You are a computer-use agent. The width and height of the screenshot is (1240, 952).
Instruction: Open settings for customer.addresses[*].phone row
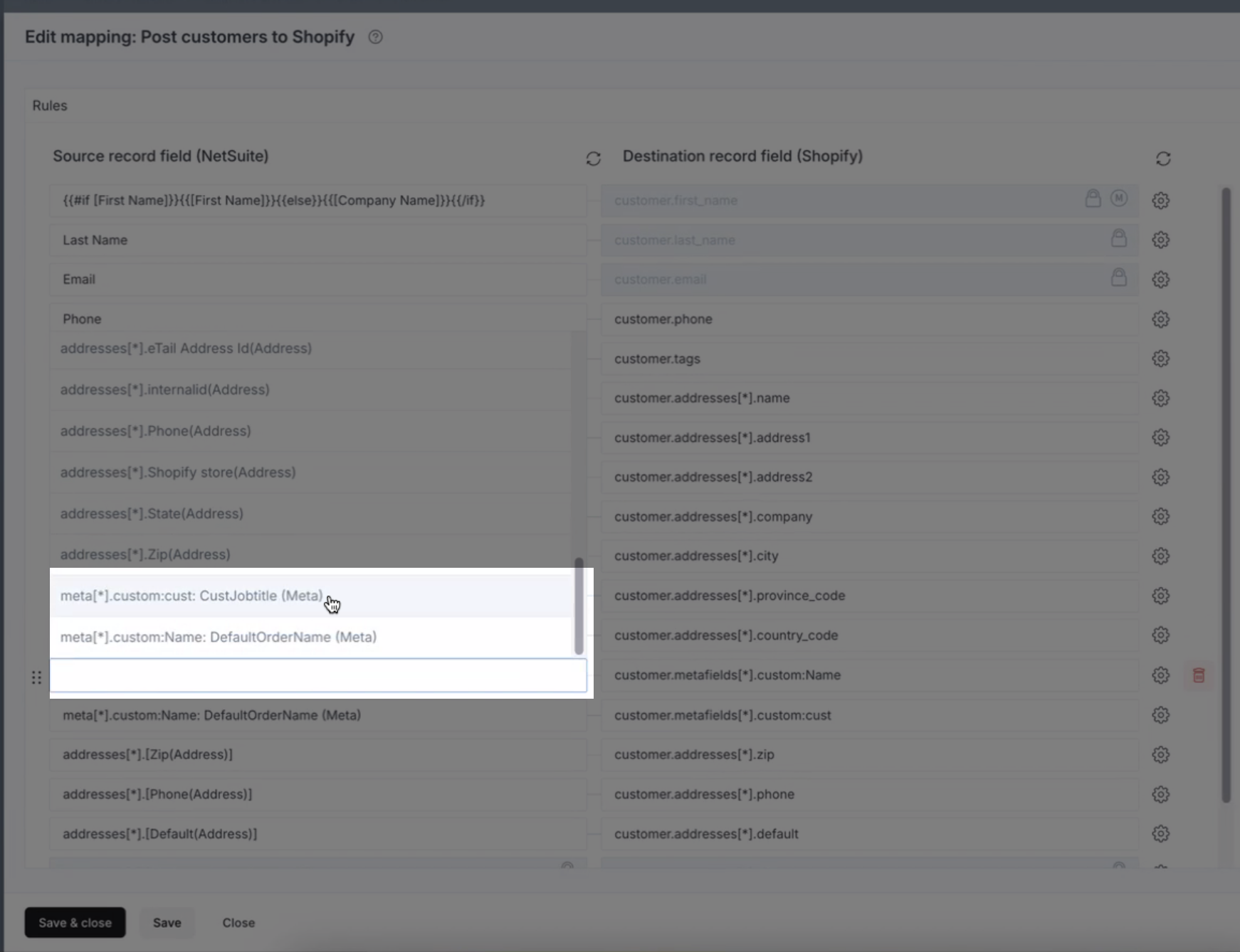tap(1160, 794)
